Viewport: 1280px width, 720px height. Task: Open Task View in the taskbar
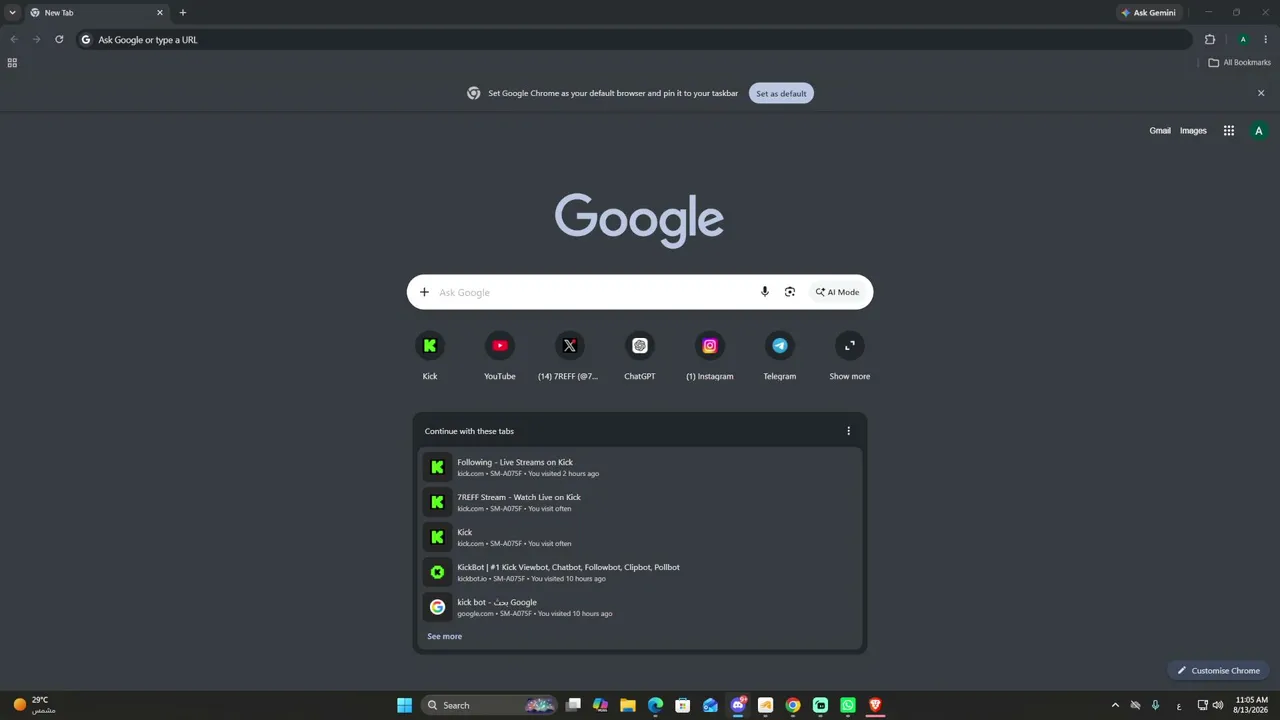point(573,705)
